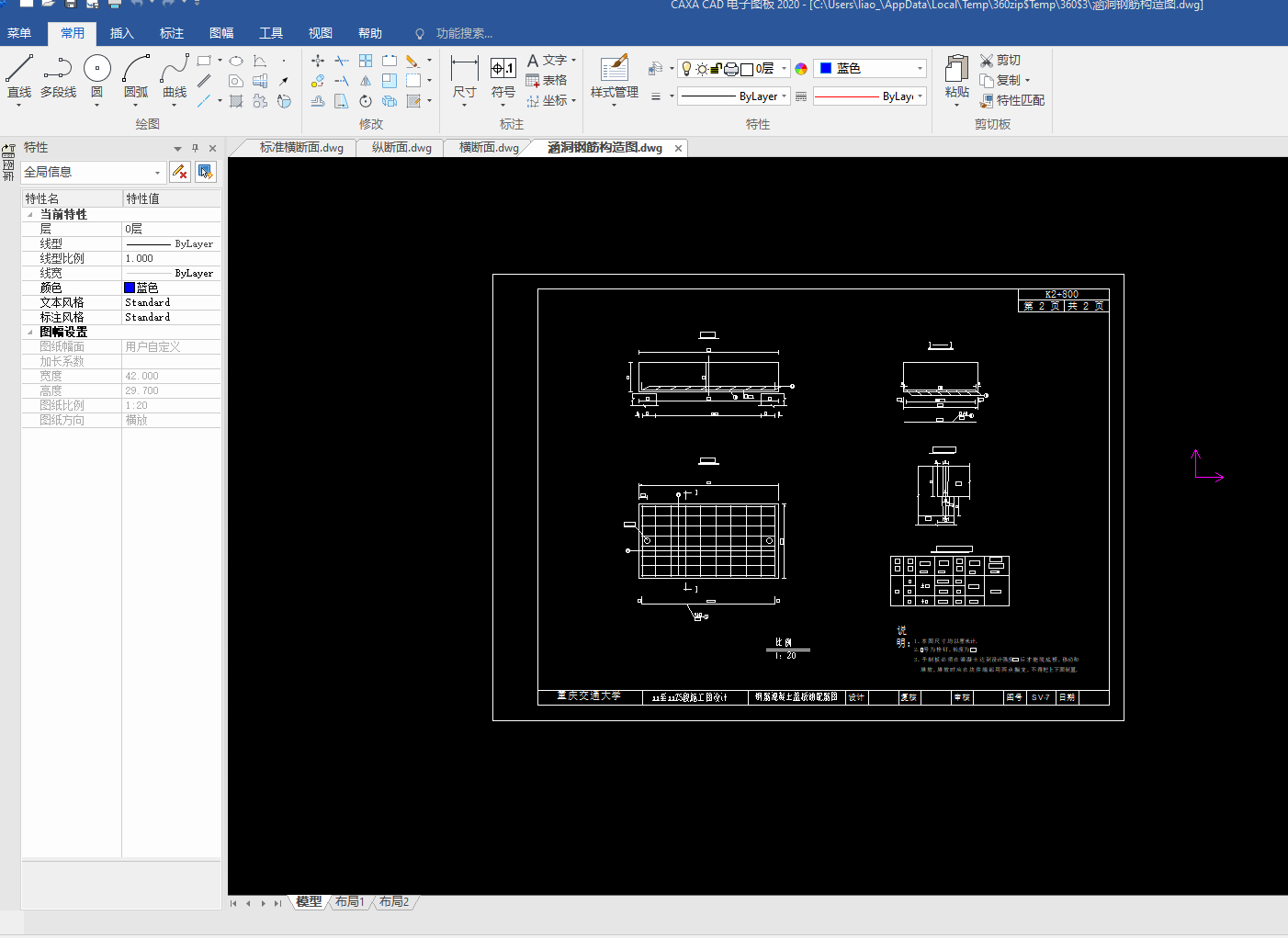Choose the ellipse drawing tool
The image size is (1288, 938).
[x=236, y=61]
